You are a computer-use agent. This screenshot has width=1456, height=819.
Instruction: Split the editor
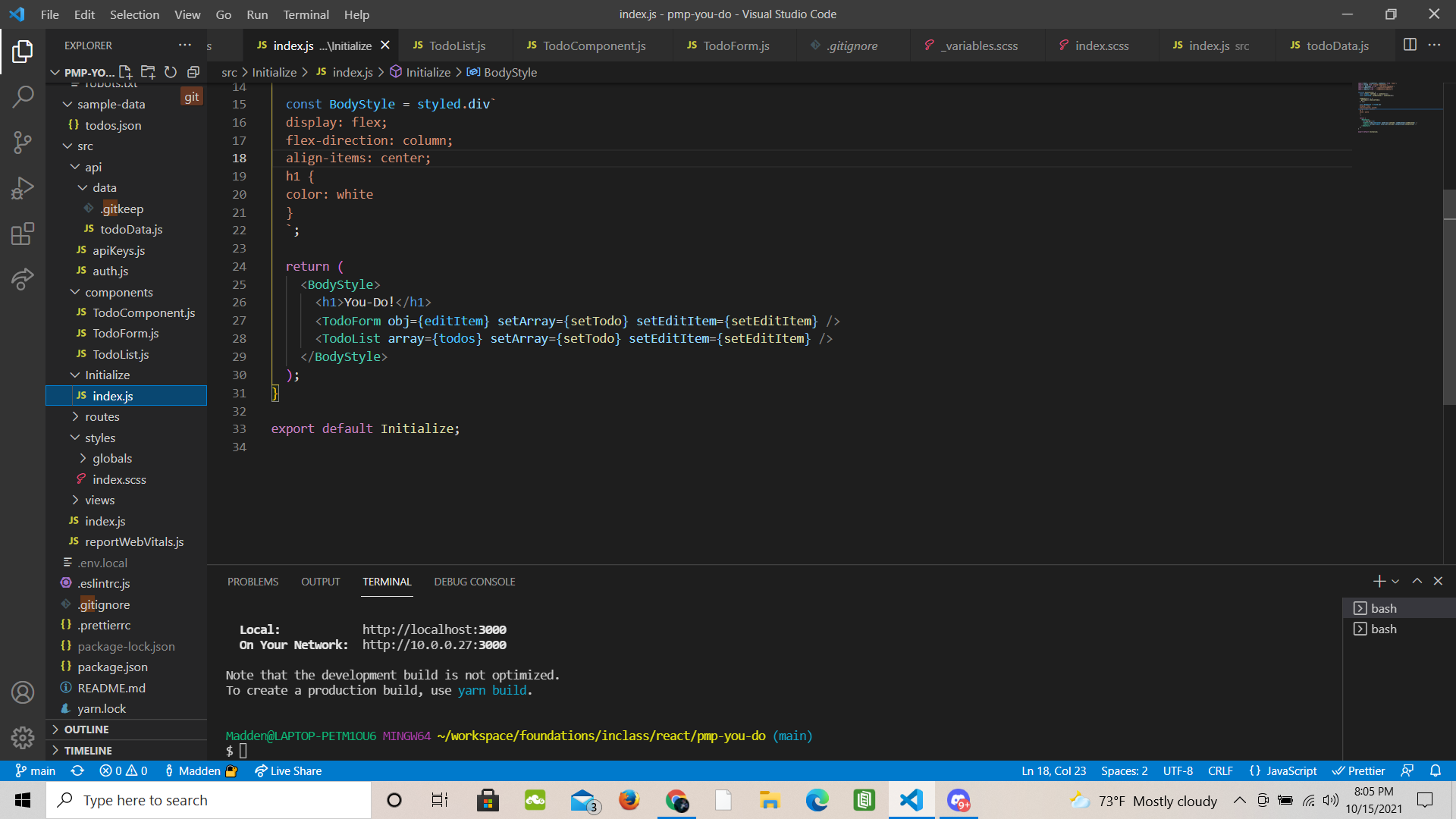[x=1410, y=45]
